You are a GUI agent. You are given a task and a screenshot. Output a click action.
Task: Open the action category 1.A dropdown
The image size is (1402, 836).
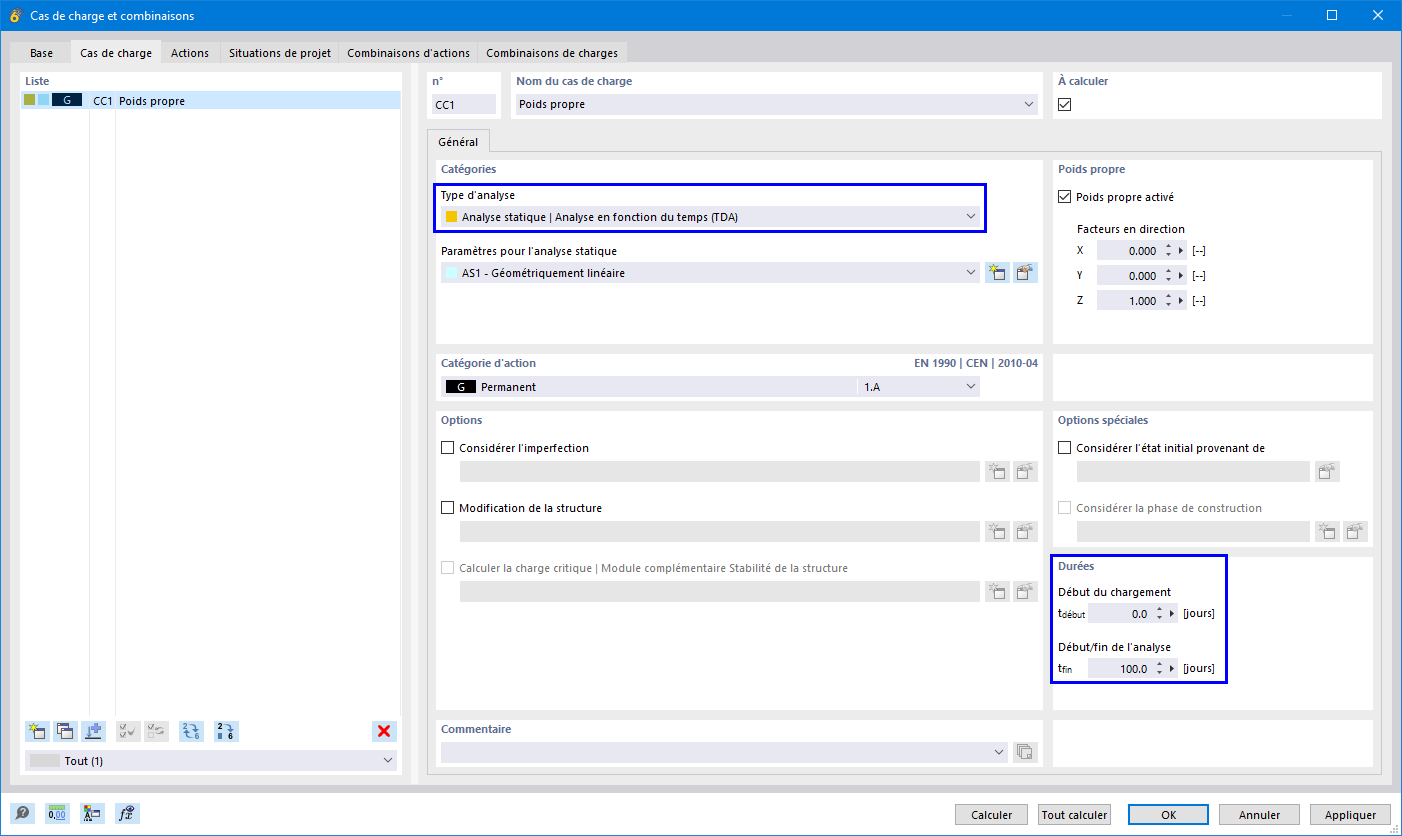pos(969,386)
